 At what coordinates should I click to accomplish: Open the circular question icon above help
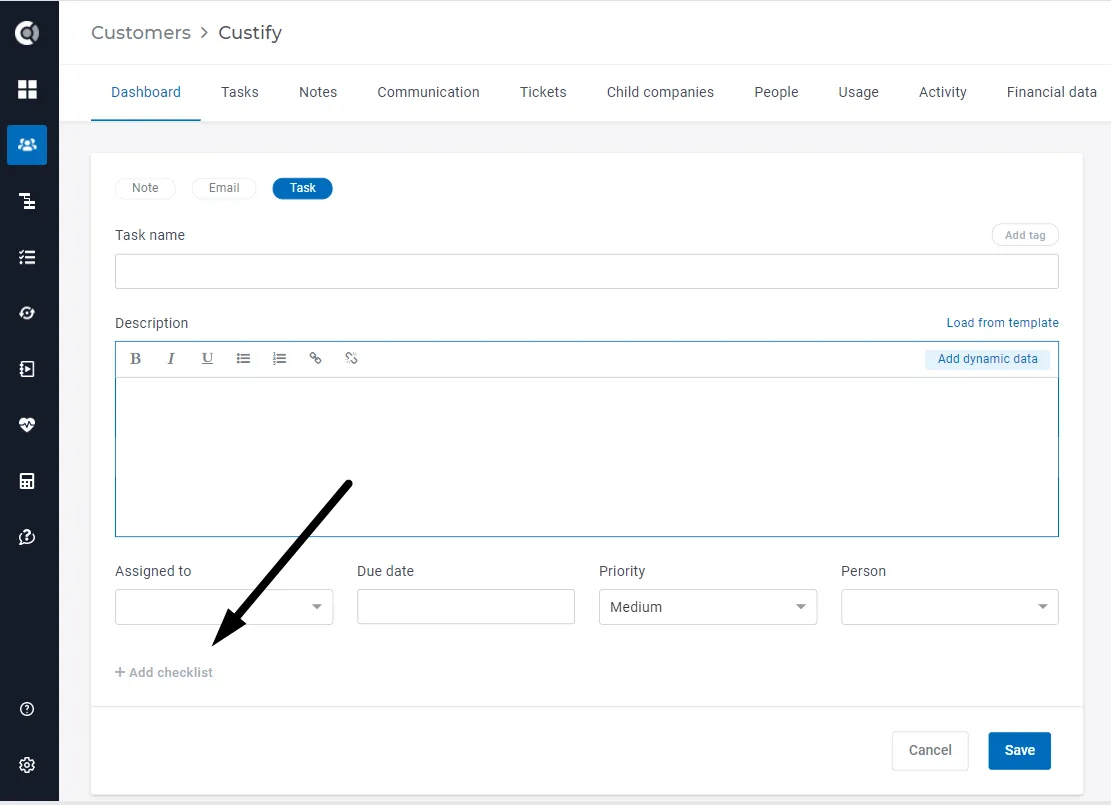(27, 537)
